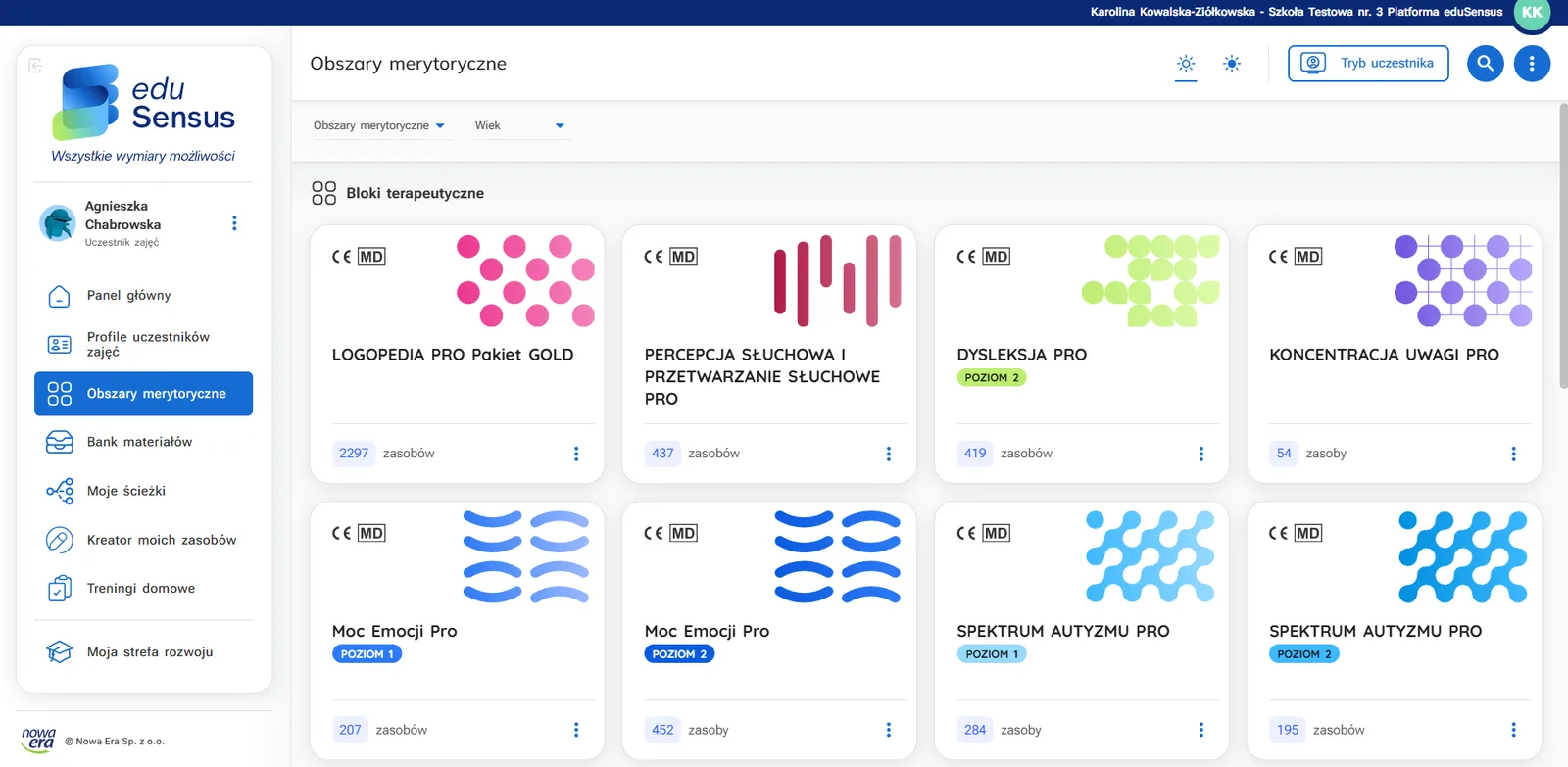Open the menu beside Agnieszka Chabrowska's name

[x=234, y=223]
